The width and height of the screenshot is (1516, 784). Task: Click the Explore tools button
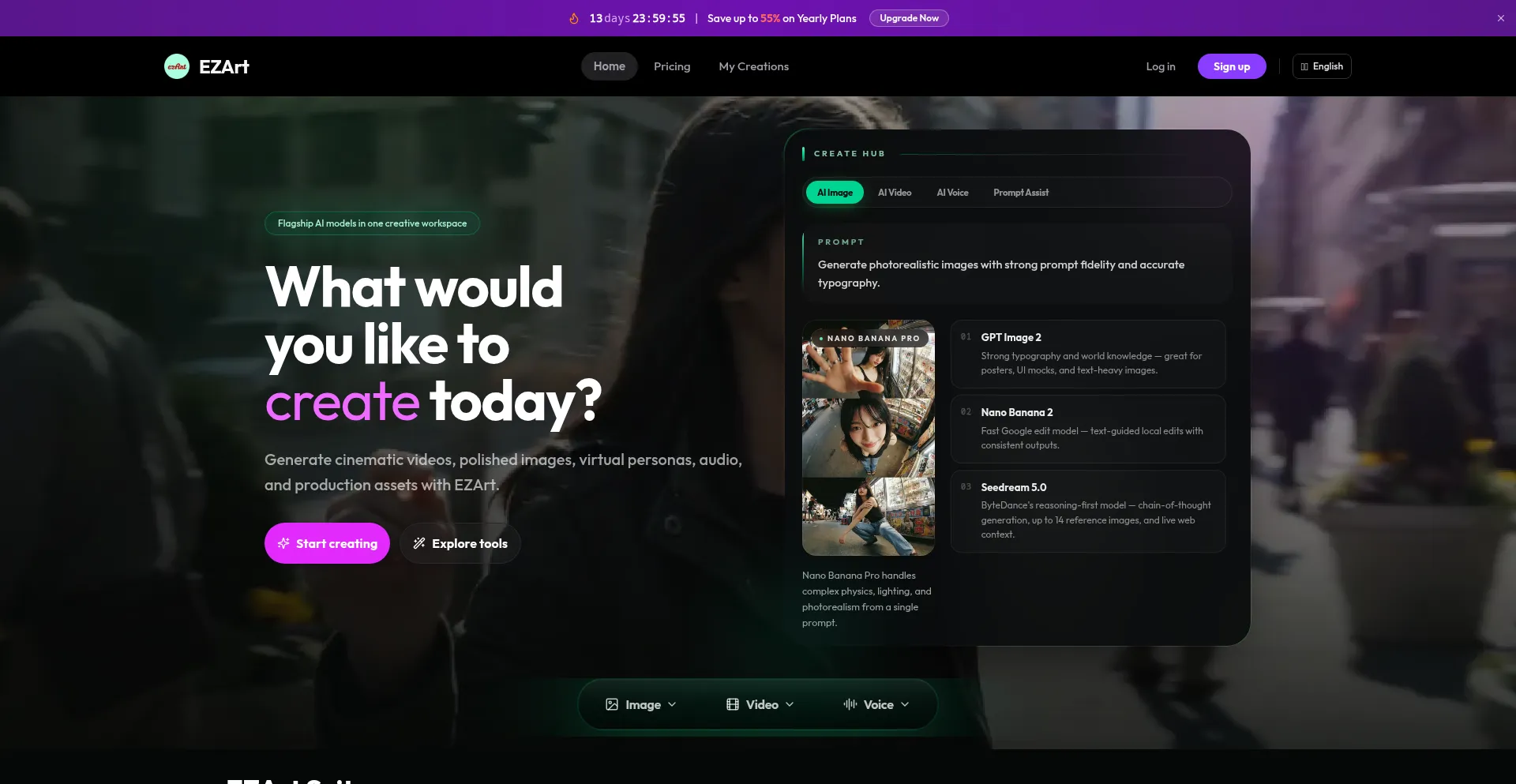[460, 543]
